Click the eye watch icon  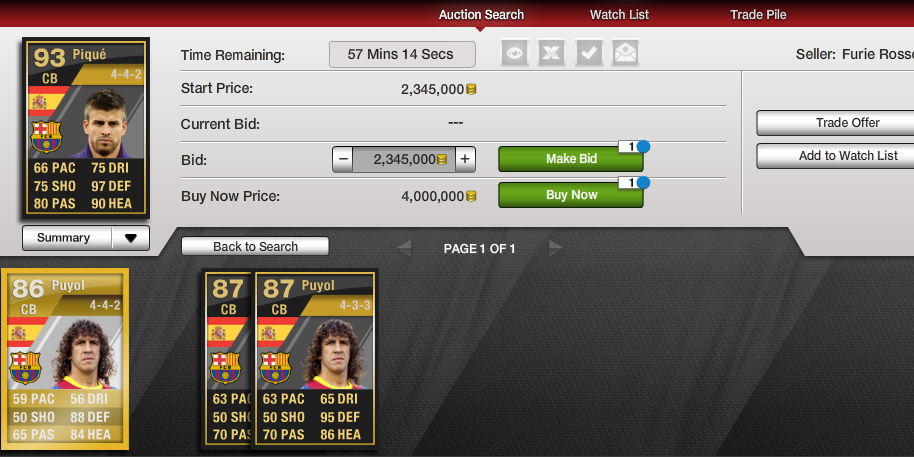pos(515,54)
